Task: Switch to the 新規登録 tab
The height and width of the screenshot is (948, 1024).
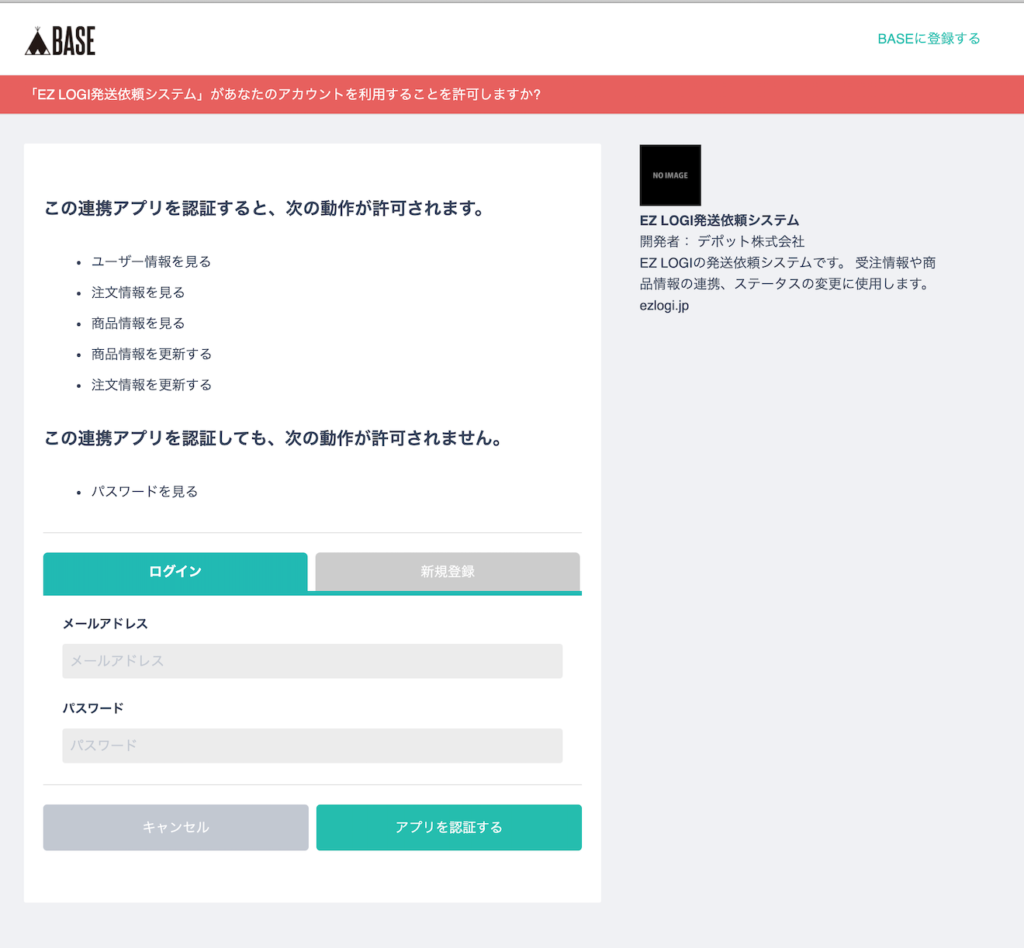Action: tap(447, 572)
